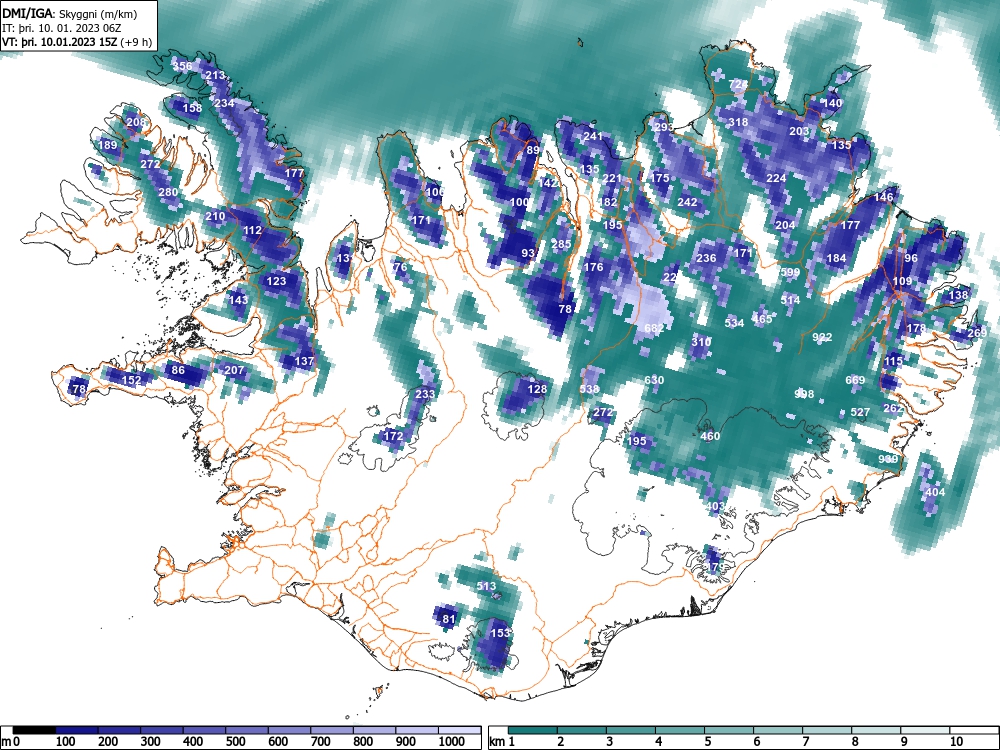Click the palest 9–10 km legend swatch

pos(925,730)
